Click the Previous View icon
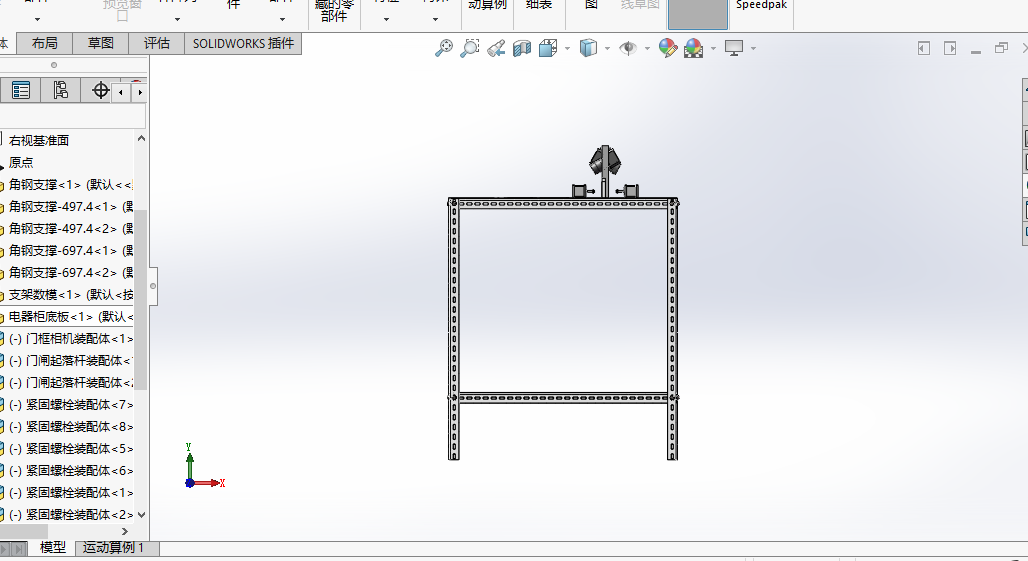Screen dimensions: 1028x561 point(496,48)
